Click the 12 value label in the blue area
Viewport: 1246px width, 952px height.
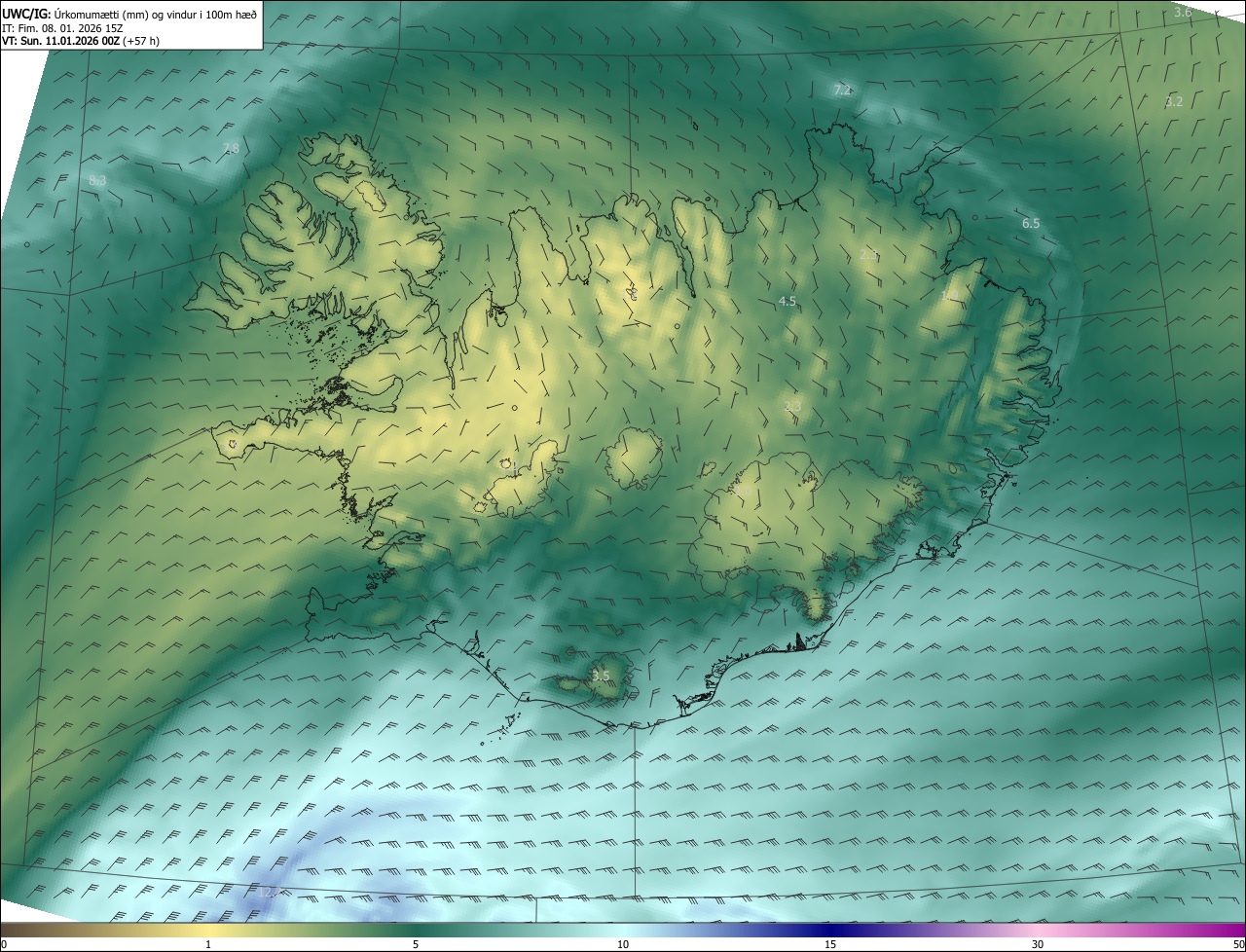tap(269, 892)
